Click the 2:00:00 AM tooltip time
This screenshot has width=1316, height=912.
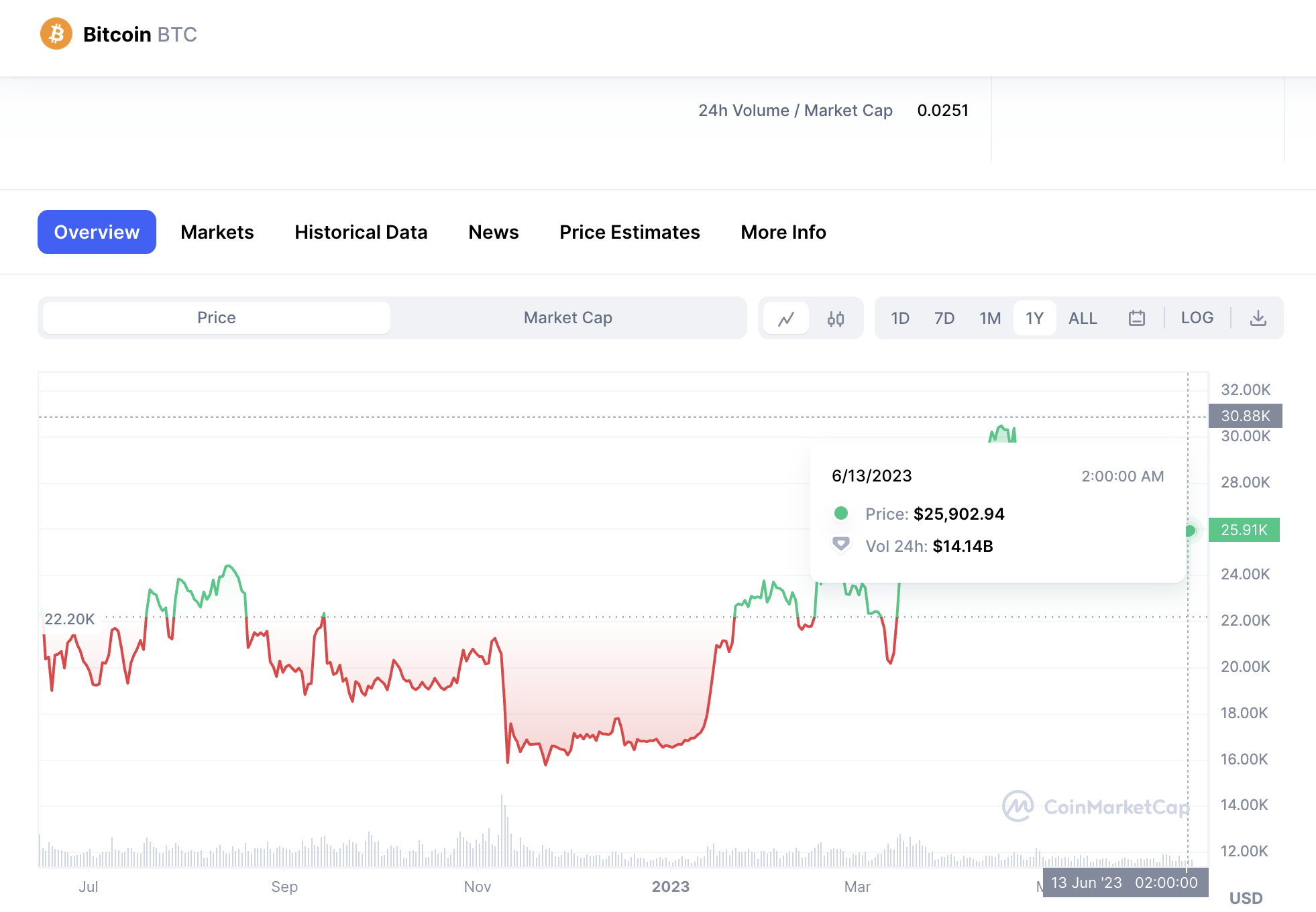click(x=1123, y=476)
